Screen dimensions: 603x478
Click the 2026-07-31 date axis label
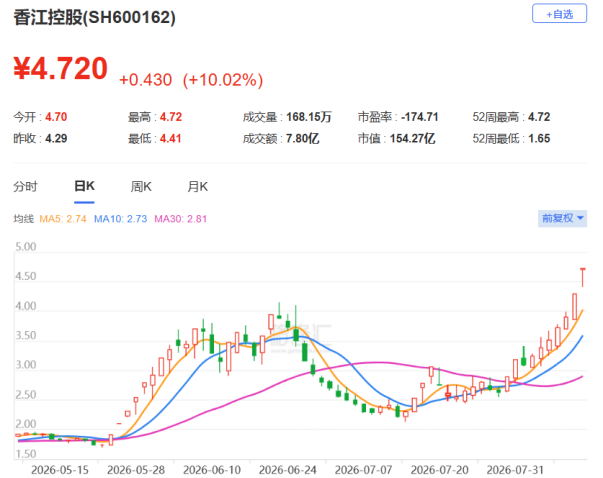[x=515, y=470]
